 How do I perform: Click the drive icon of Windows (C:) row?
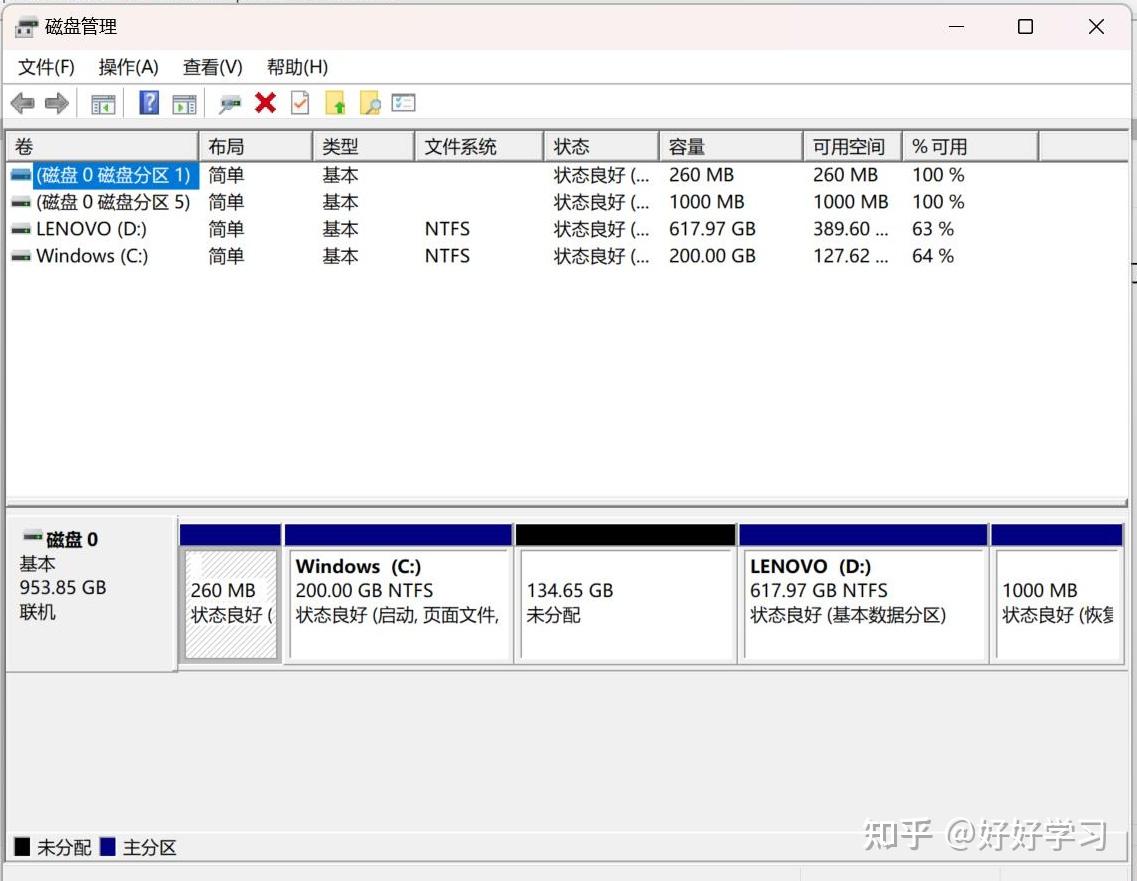pyautogui.click(x=21, y=257)
